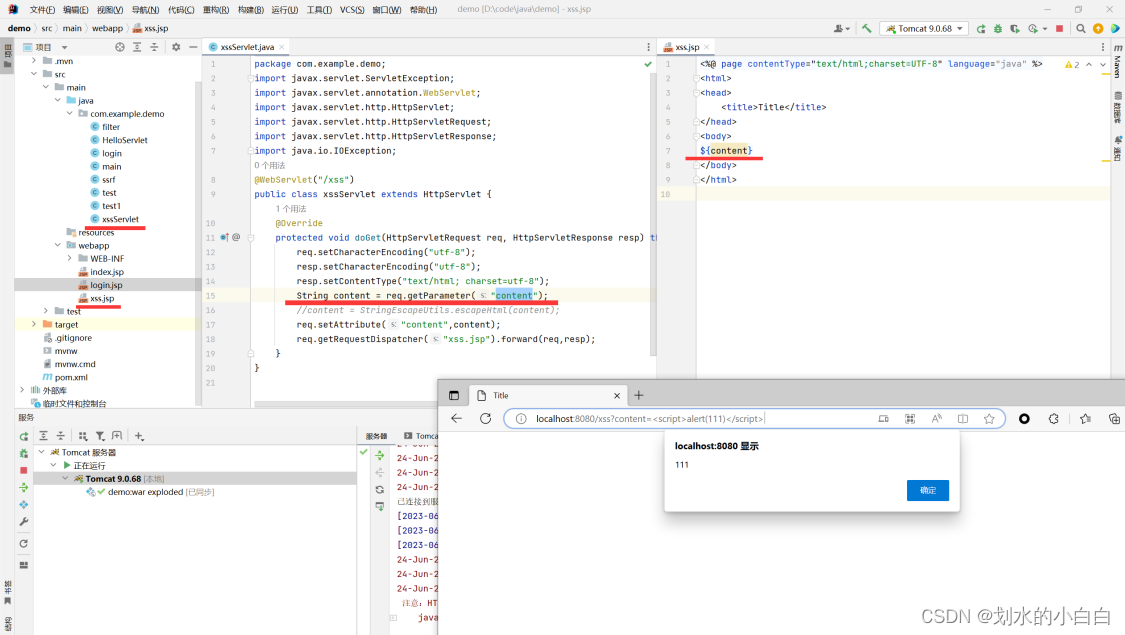The image size is (1125, 635).
Task: Open the VCS(S) menu
Action: [352, 9]
